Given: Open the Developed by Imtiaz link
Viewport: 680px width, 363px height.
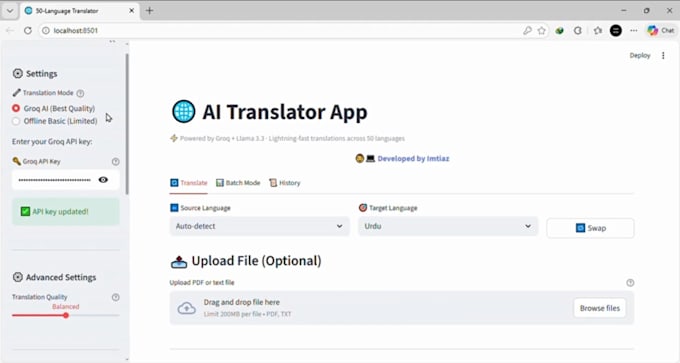Looking at the screenshot, I should (413, 159).
